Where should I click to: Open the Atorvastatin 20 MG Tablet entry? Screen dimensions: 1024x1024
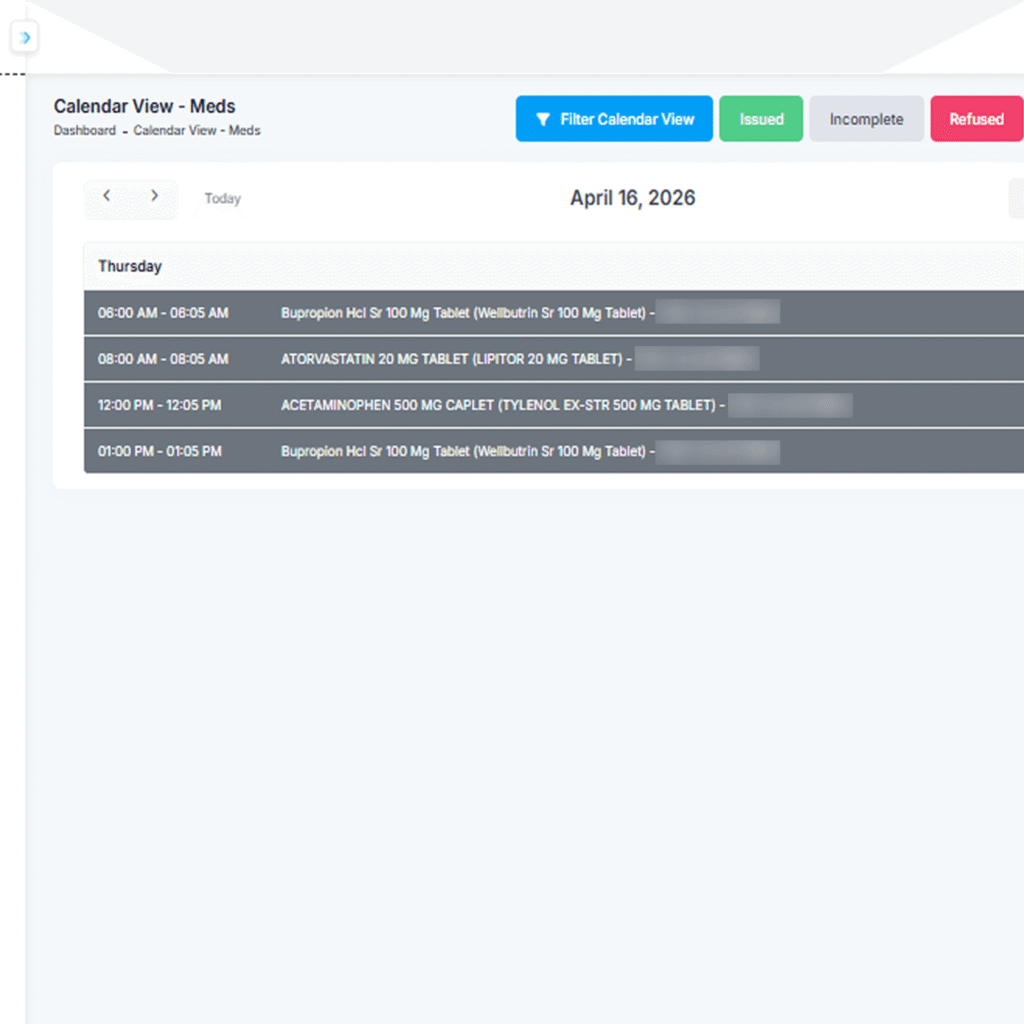[x=453, y=359]
